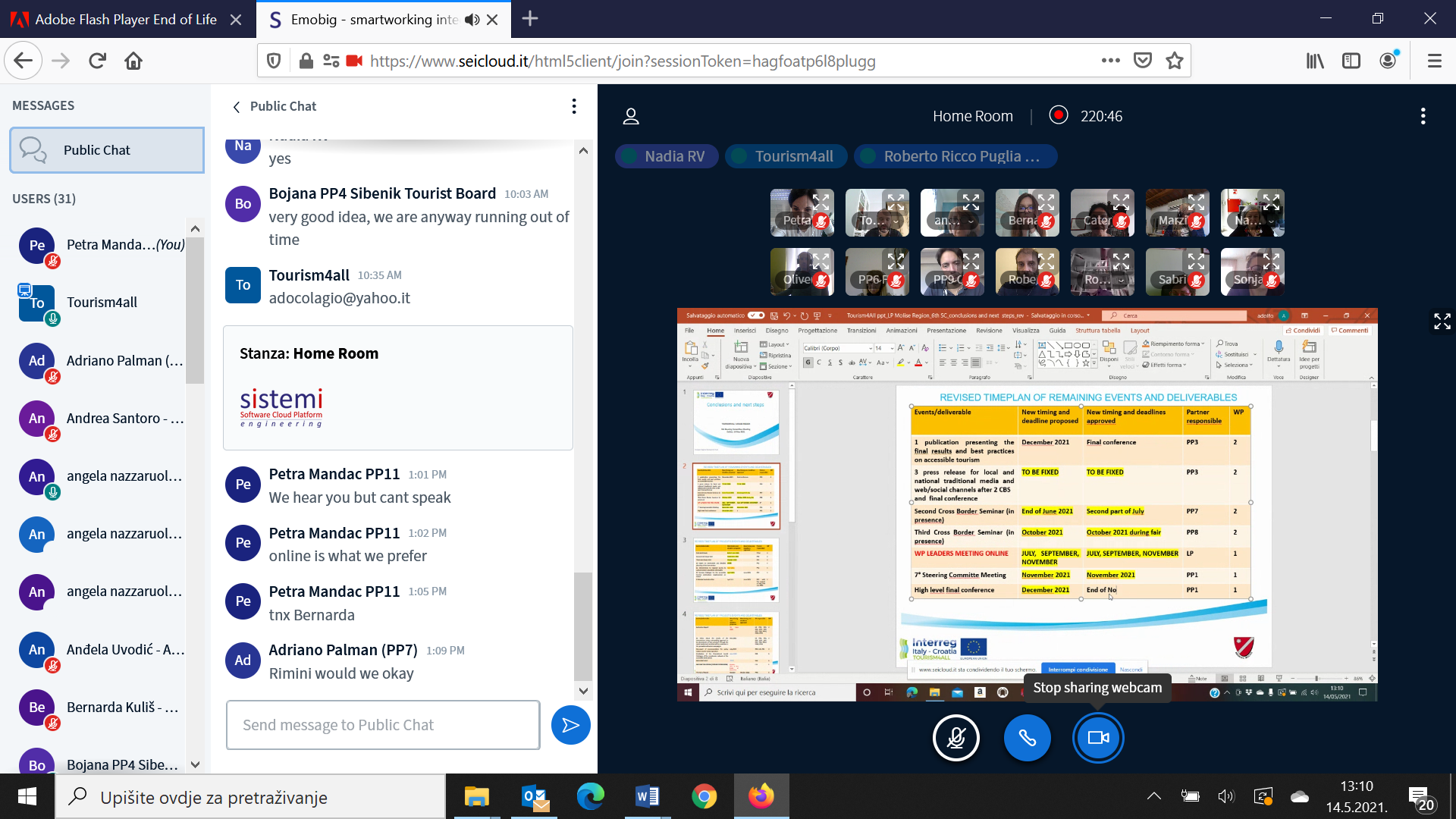The image size is (1456, 819).
Task: Click the leave audio phone button
Action: pyautogui.click(x=1027, y=738)
